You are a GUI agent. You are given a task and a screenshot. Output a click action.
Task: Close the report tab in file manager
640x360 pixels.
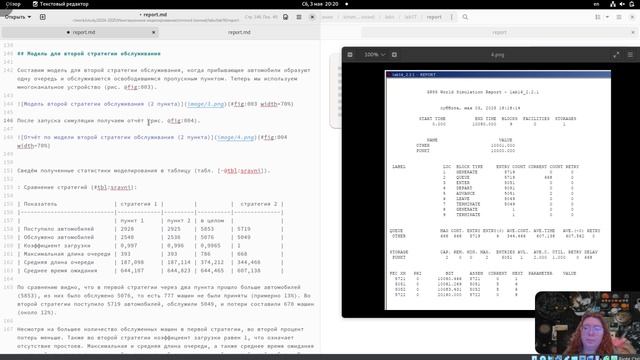click(633, 32)
